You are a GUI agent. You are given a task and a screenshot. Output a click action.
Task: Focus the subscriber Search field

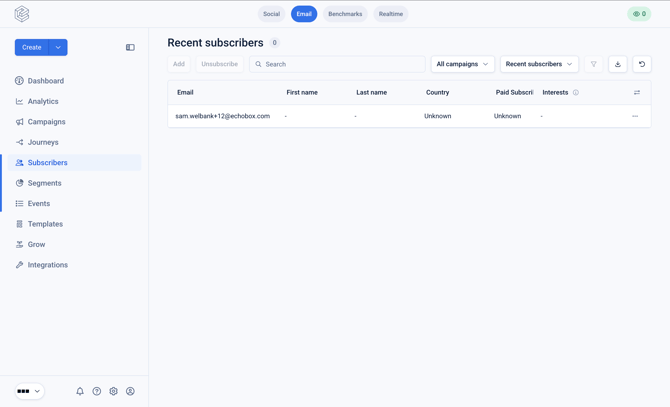pos(337,64)
